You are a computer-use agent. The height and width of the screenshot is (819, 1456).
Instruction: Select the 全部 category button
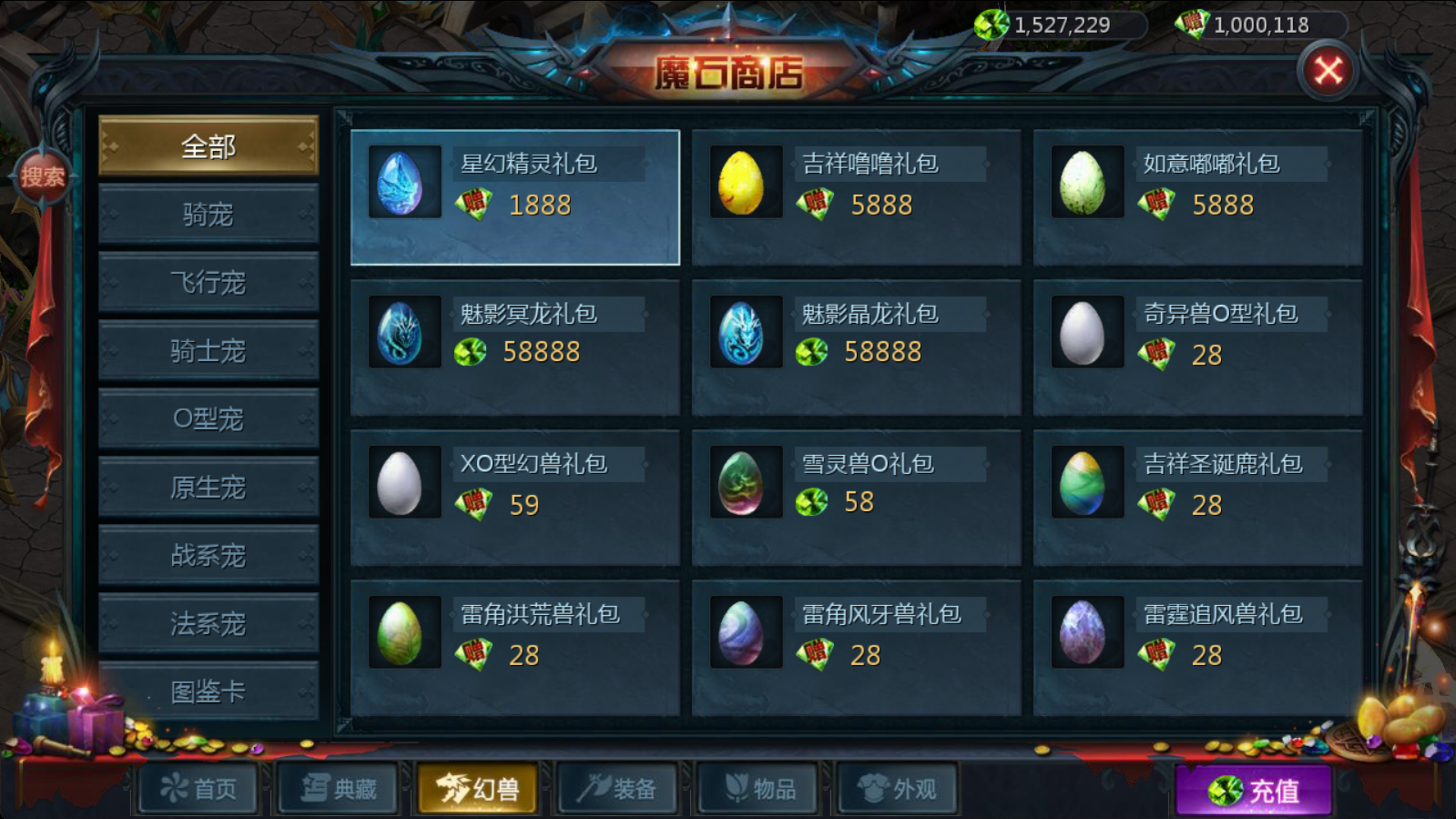pos(209,146)
